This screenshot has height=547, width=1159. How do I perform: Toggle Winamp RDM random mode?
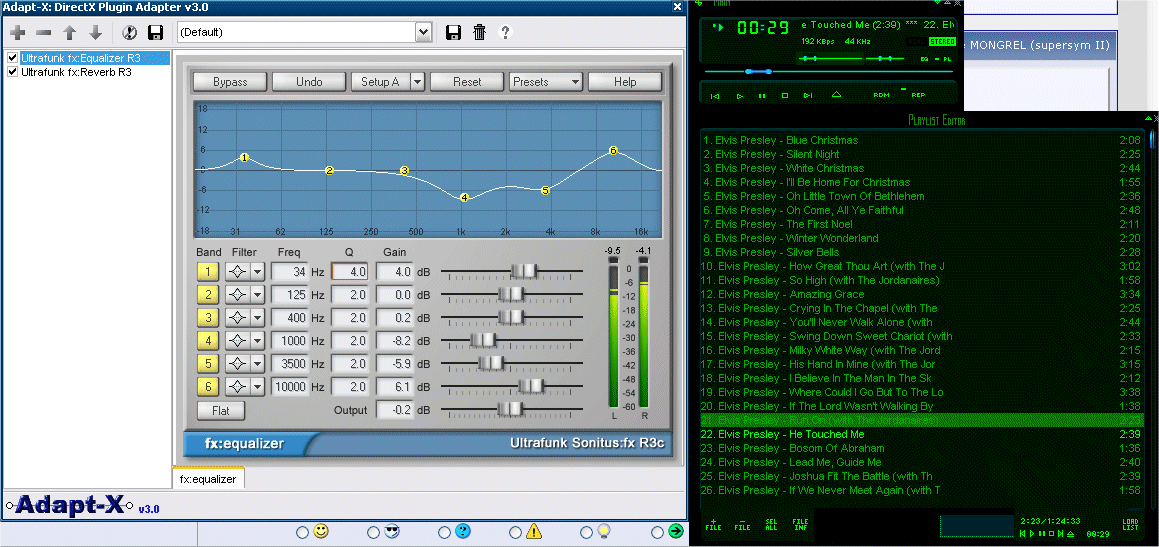(x=881, y=95)
